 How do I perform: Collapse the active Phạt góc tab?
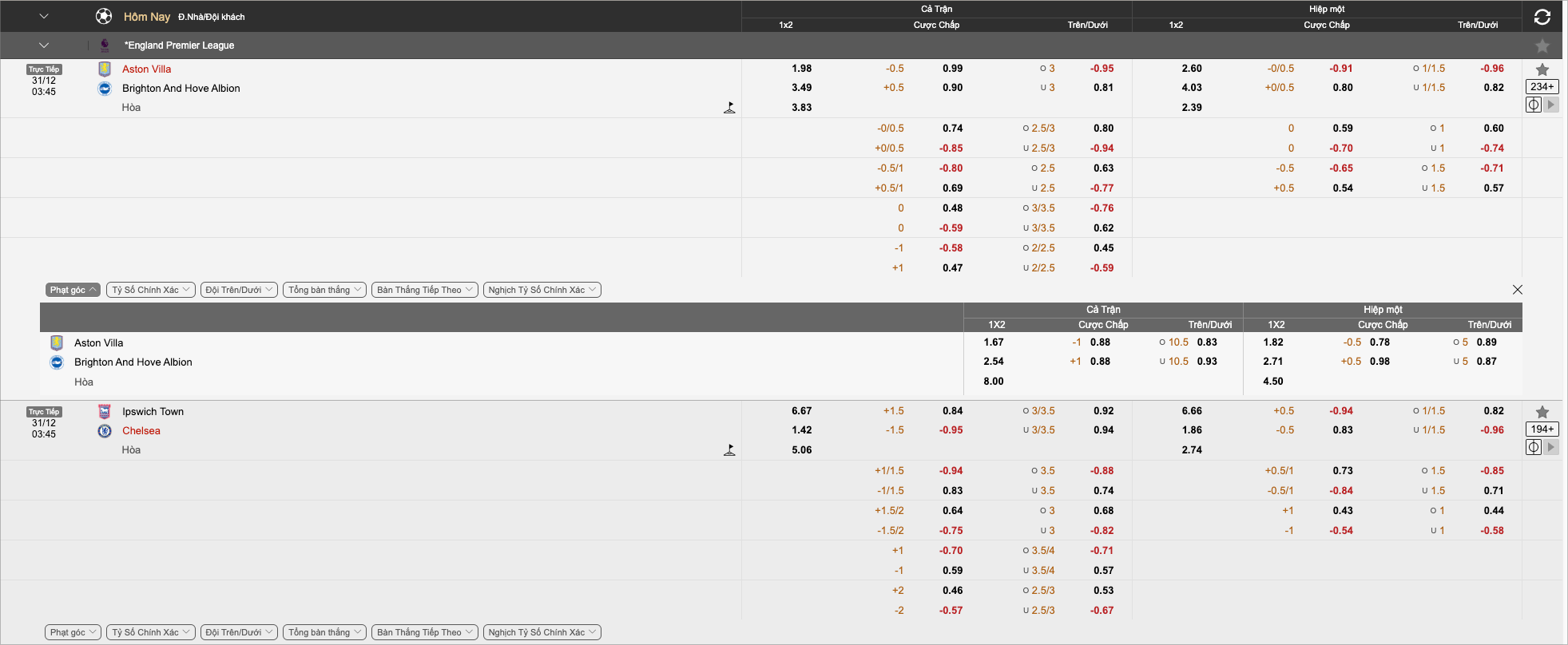coord(73,290)
